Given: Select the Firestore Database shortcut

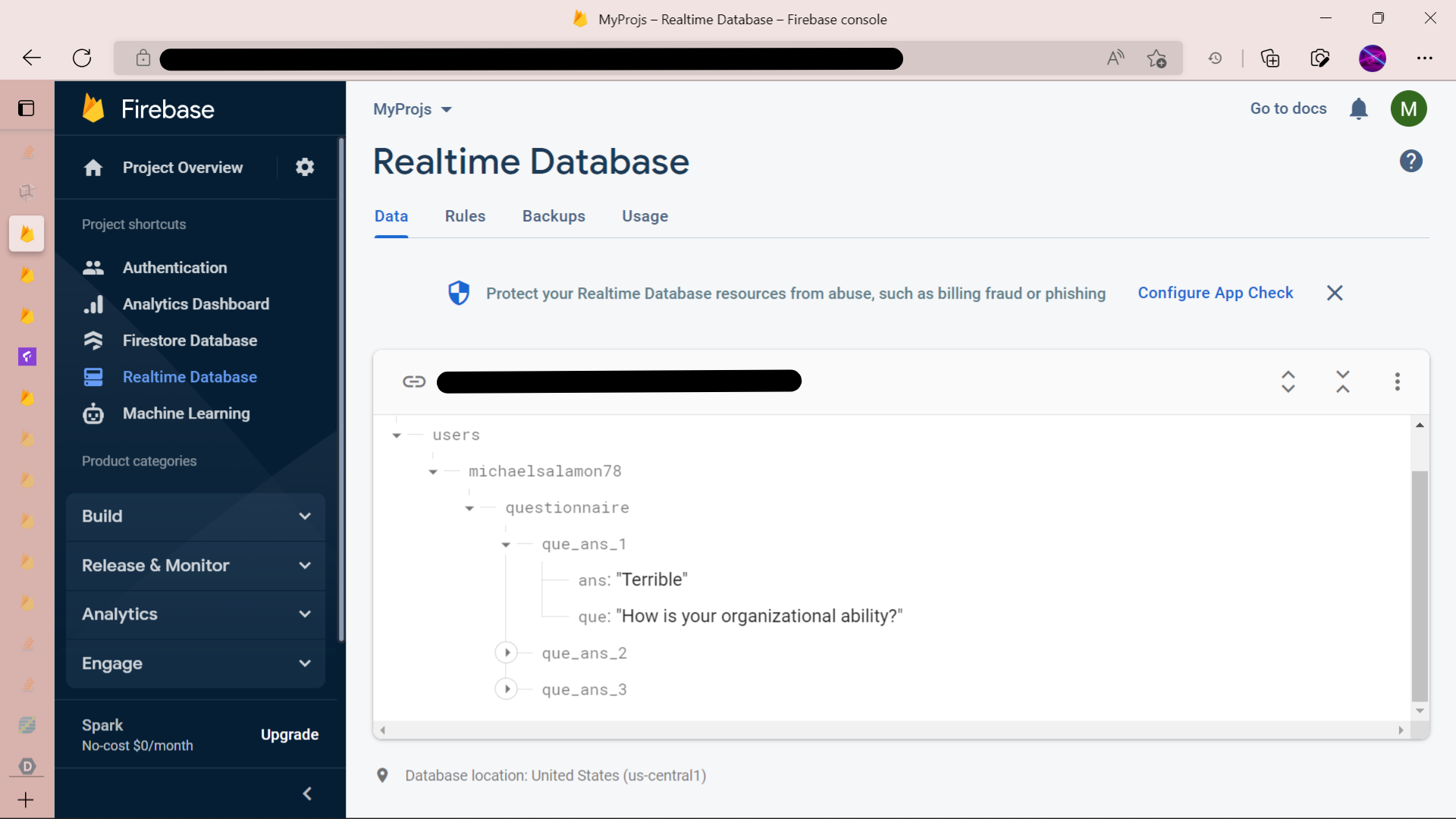Looking at the screenshot, I should point(190,340).
